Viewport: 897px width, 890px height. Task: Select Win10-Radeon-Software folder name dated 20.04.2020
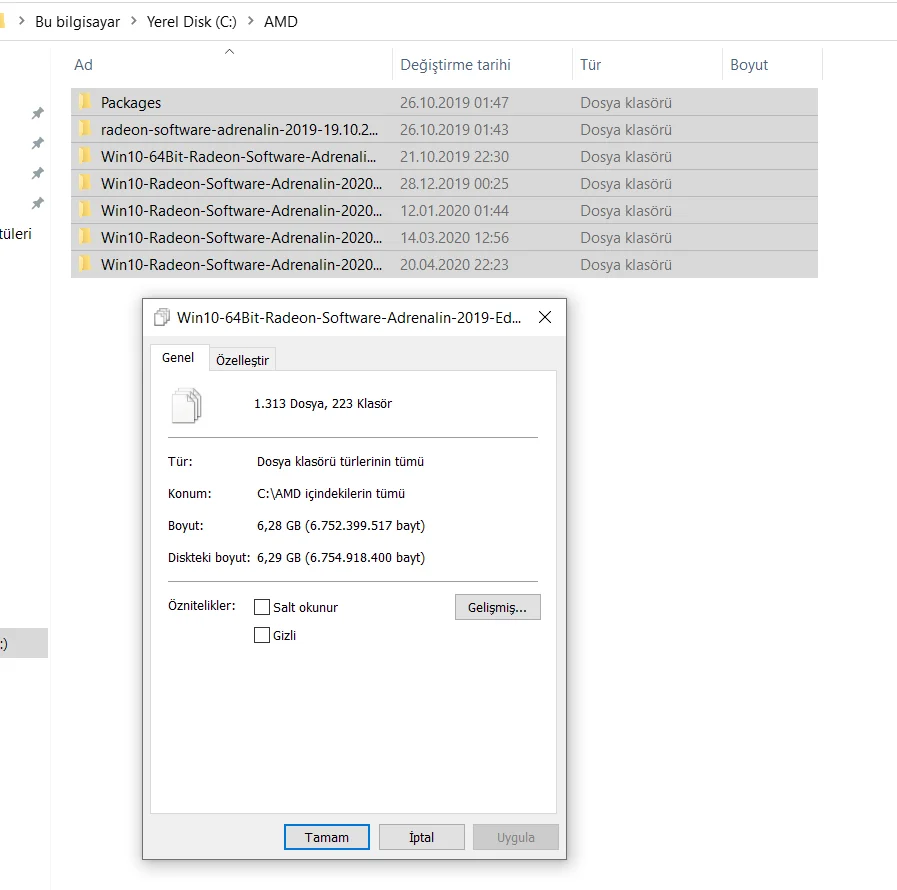click(241, 264)
